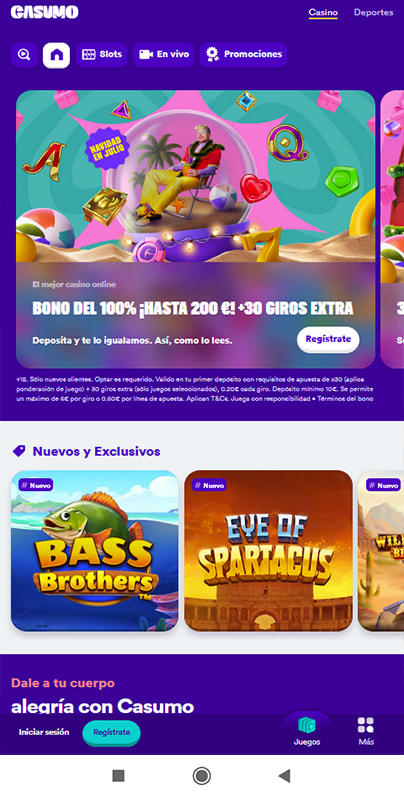Tap the Android recent apps square
Image resolution: width=404 pixels, height=800 pixels.
point(118,776)
